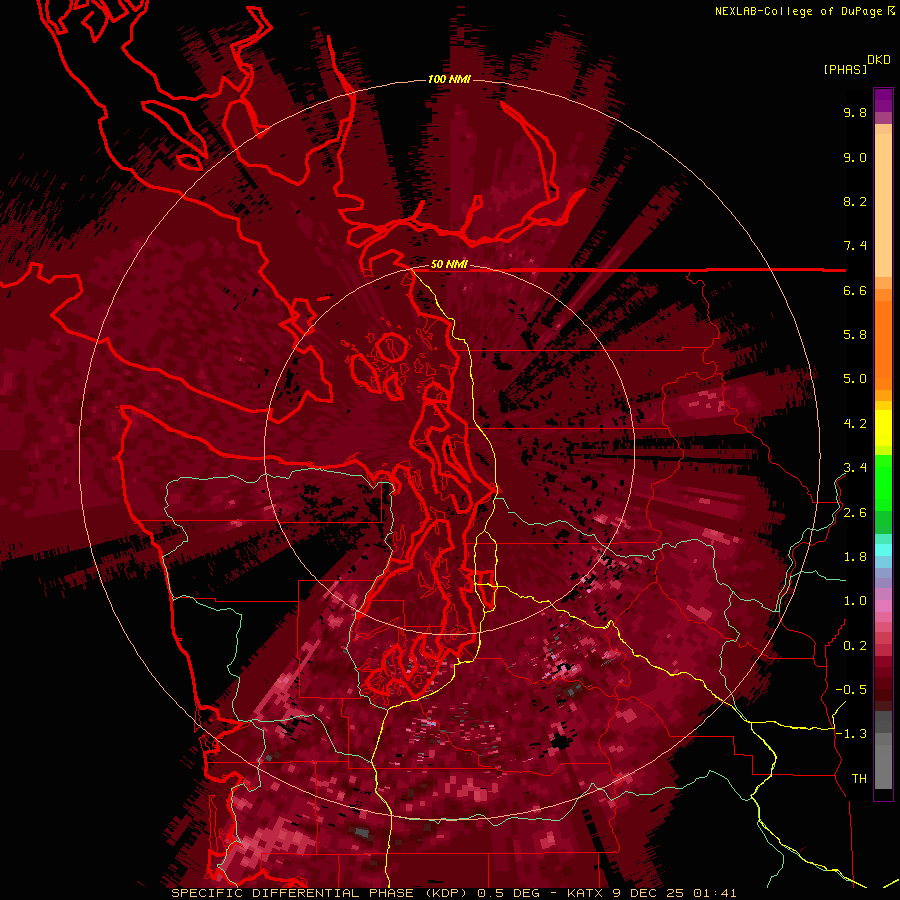Click the green segment of the color bar

coord(883,484)
